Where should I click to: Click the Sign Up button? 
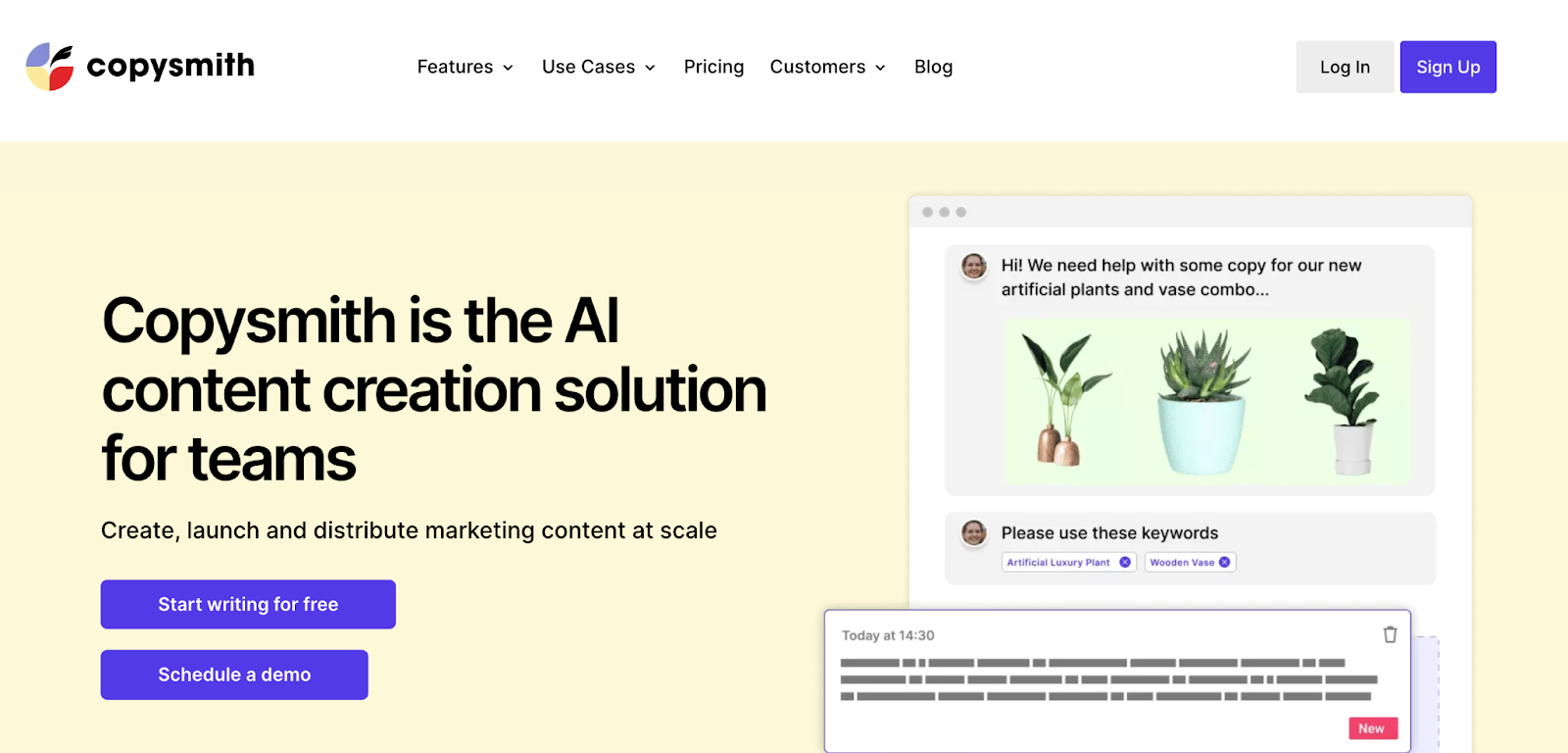[1447, 67]
